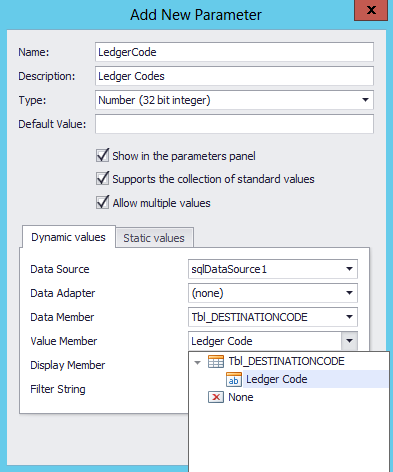Viewport: 393px width, 472px height.
Task: Close the Value Member dropdown arrow
Action: pyautogui.click(x=349, y=341)
